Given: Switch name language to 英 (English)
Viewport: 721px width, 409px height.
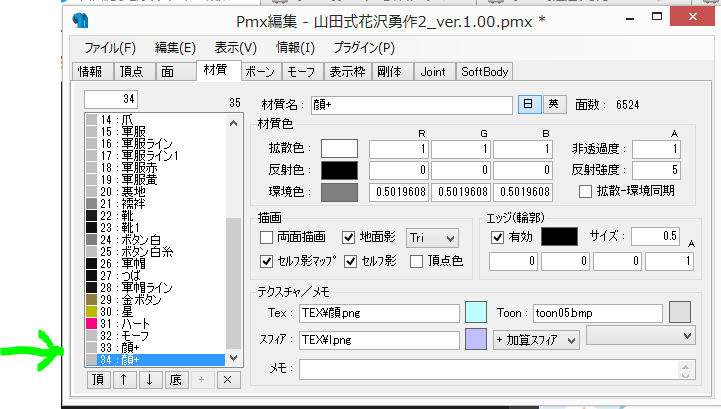Looking at the screenshot, I should pos(554,104).
